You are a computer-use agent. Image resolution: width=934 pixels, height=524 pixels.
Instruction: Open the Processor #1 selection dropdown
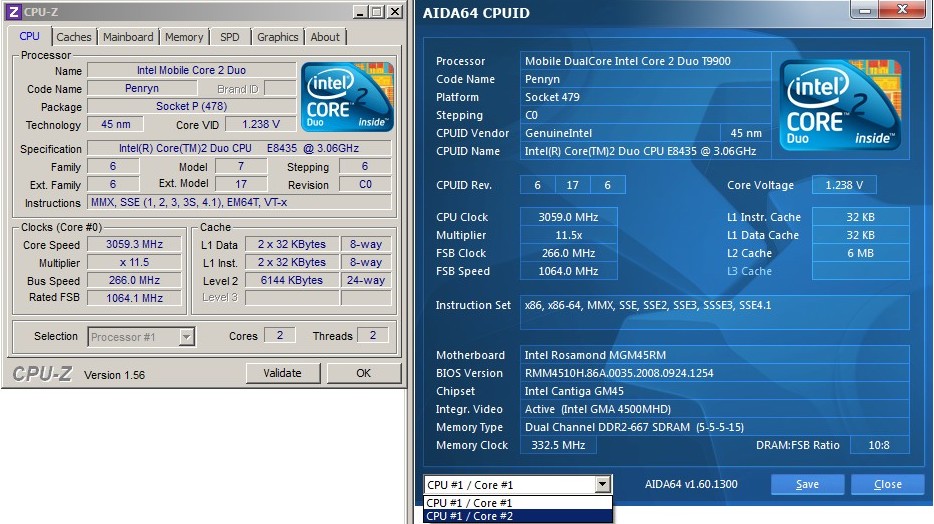coord(141,337)
